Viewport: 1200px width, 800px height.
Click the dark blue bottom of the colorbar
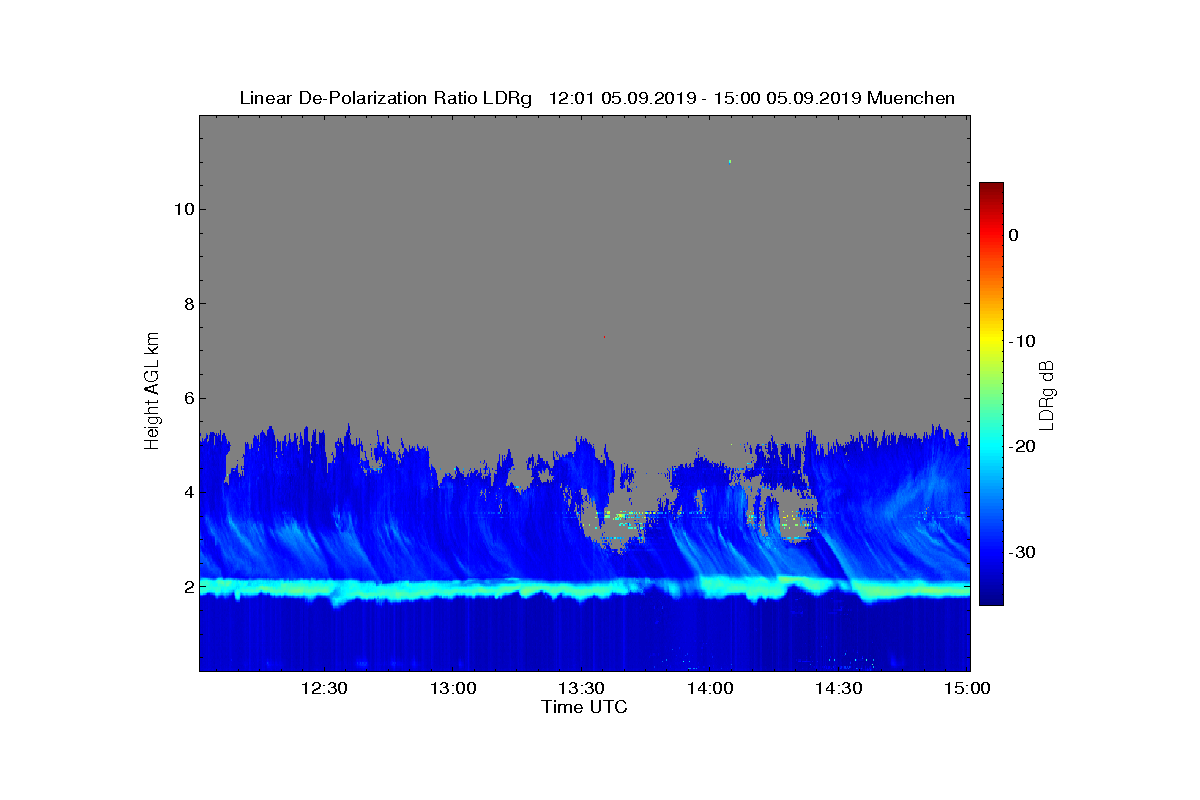pyautogui.click(x=991, y=595)
